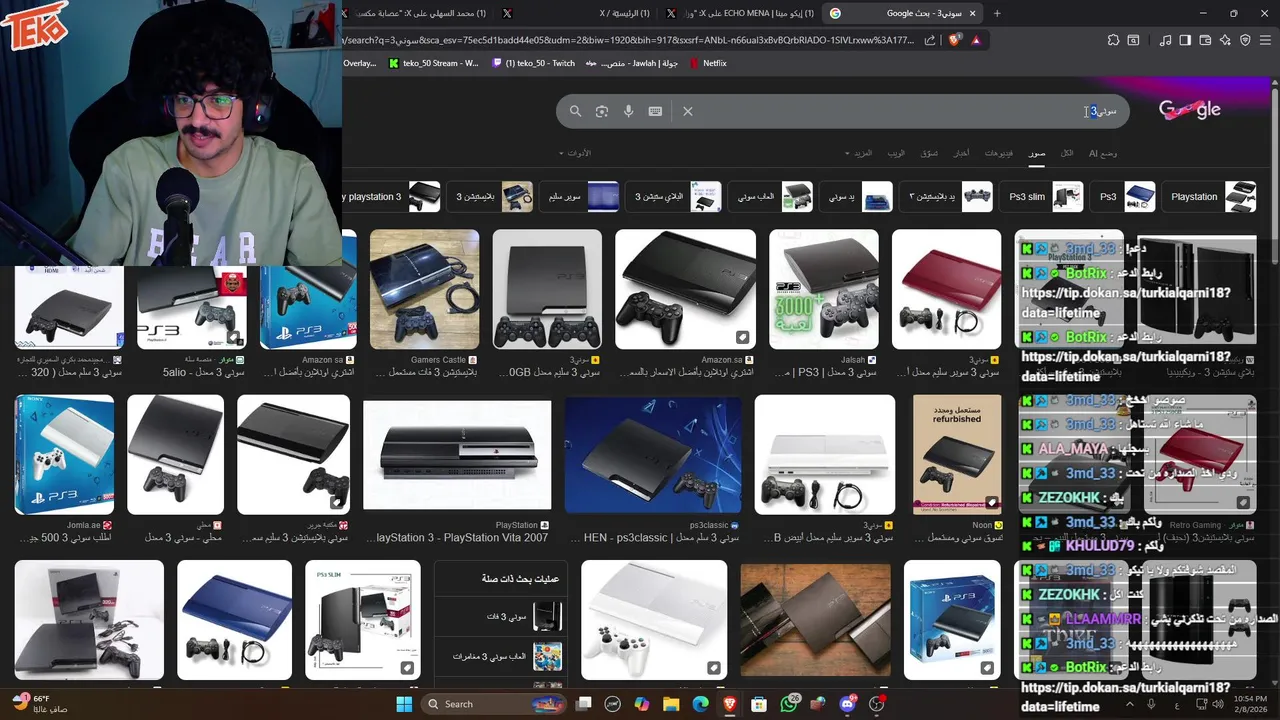
Task: Open Discord from the taskbar
Action: point(848,704)
